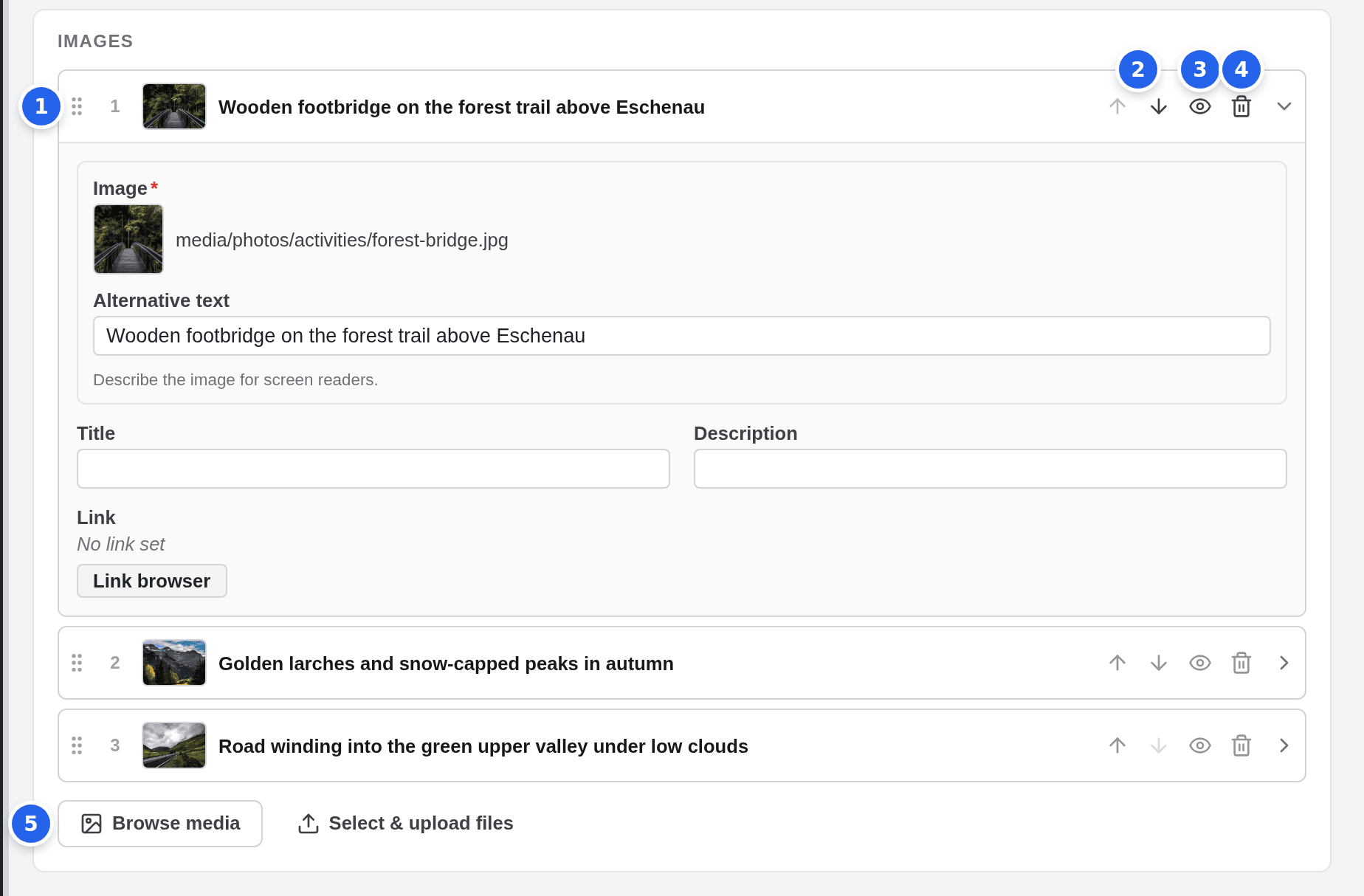Move Golden larches image up
The image size is (1364, 896).
pos(1117,664)
